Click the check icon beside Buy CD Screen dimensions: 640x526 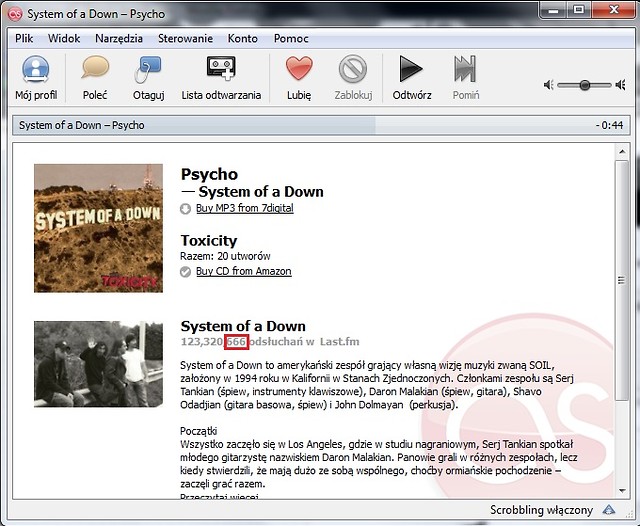185,272
